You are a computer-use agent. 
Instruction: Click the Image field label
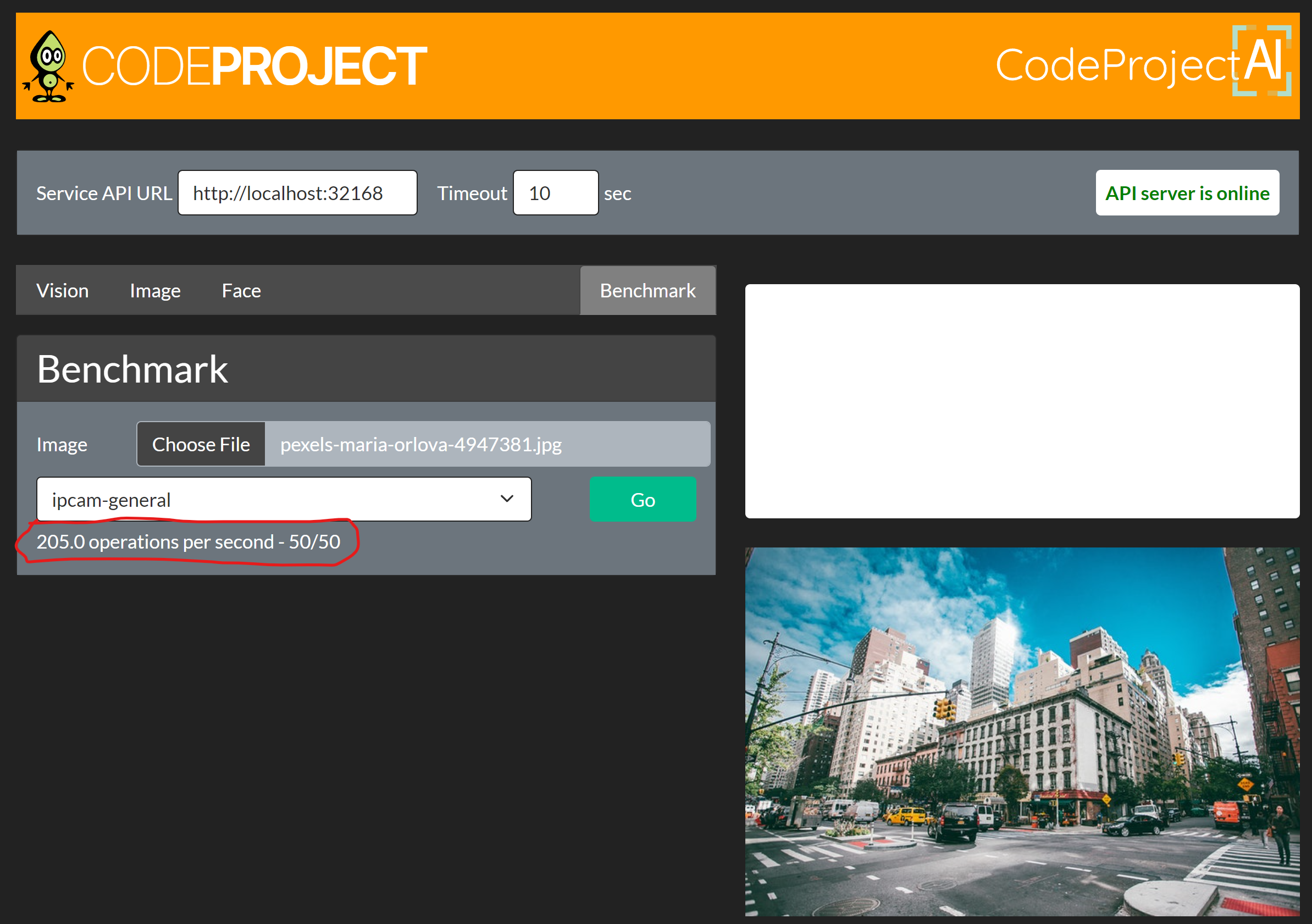[x=62, y=444]
